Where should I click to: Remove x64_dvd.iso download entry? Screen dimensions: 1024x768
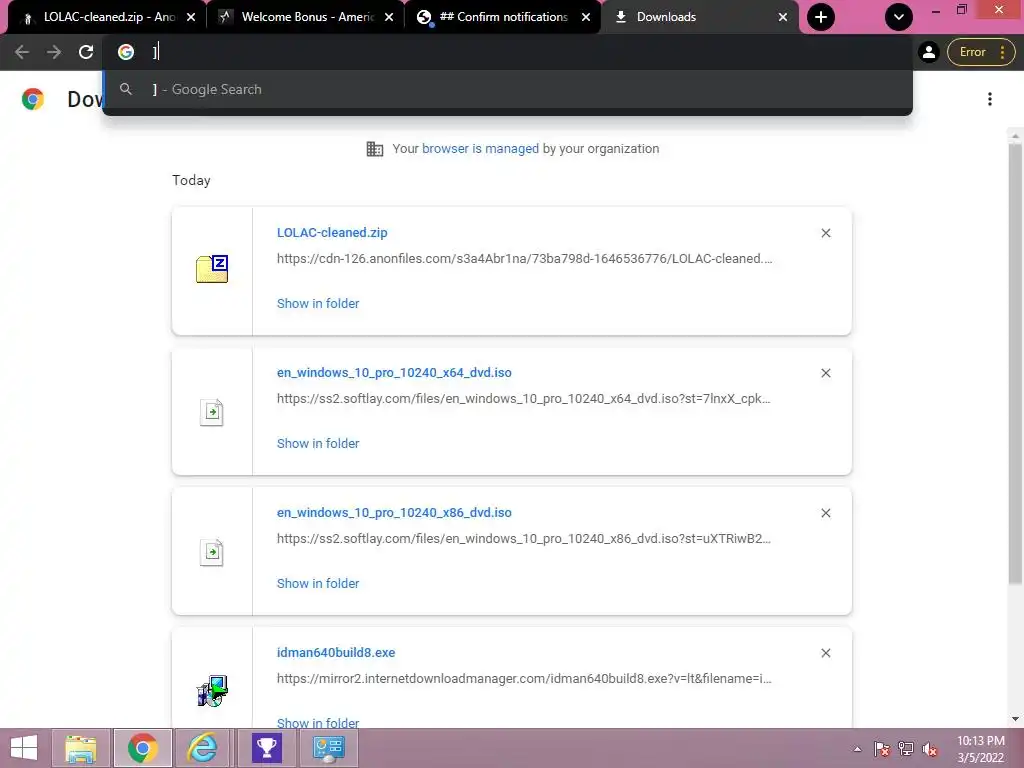(825, 373)
